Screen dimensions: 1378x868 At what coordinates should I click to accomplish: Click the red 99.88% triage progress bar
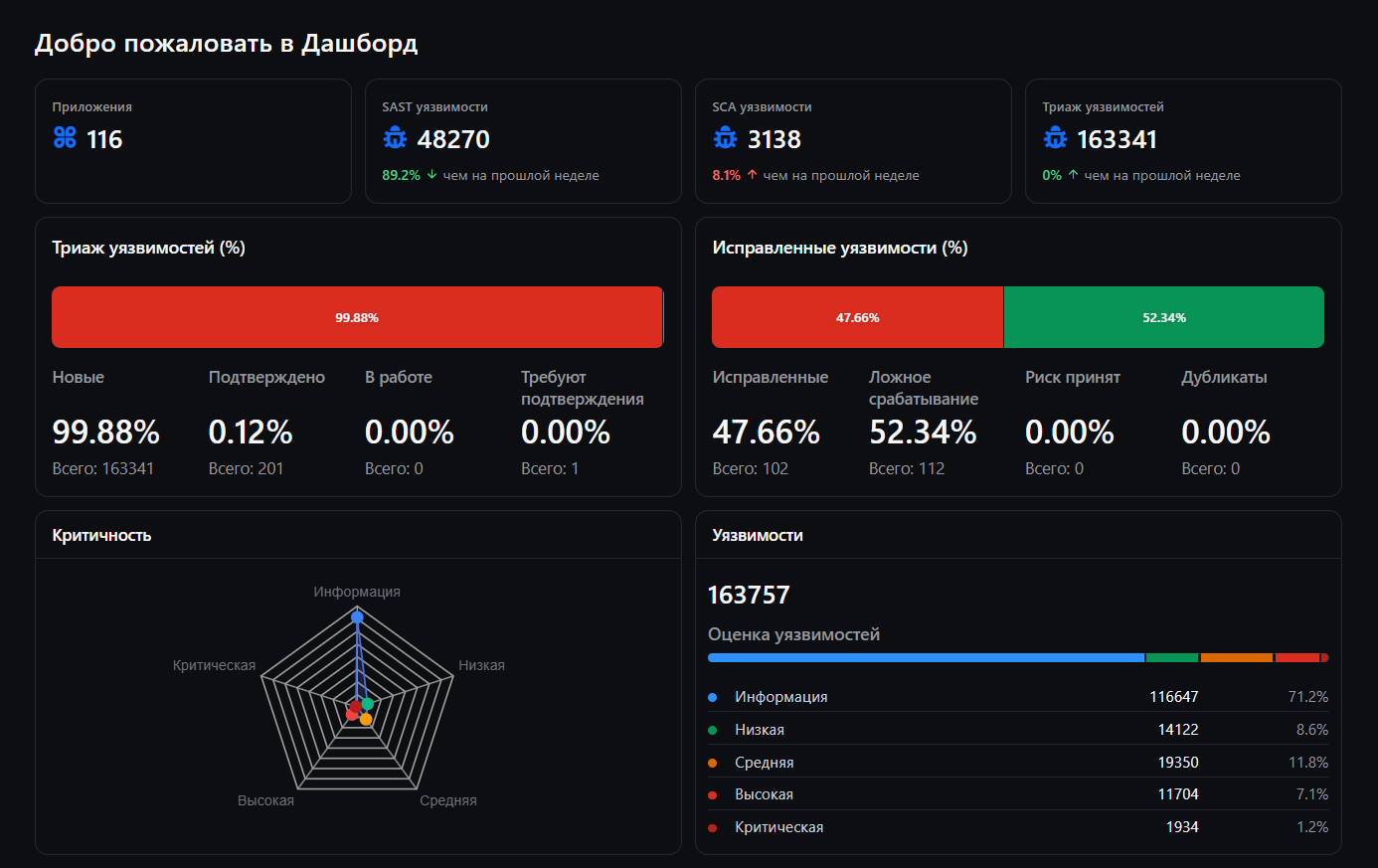[x=357, y=317]
